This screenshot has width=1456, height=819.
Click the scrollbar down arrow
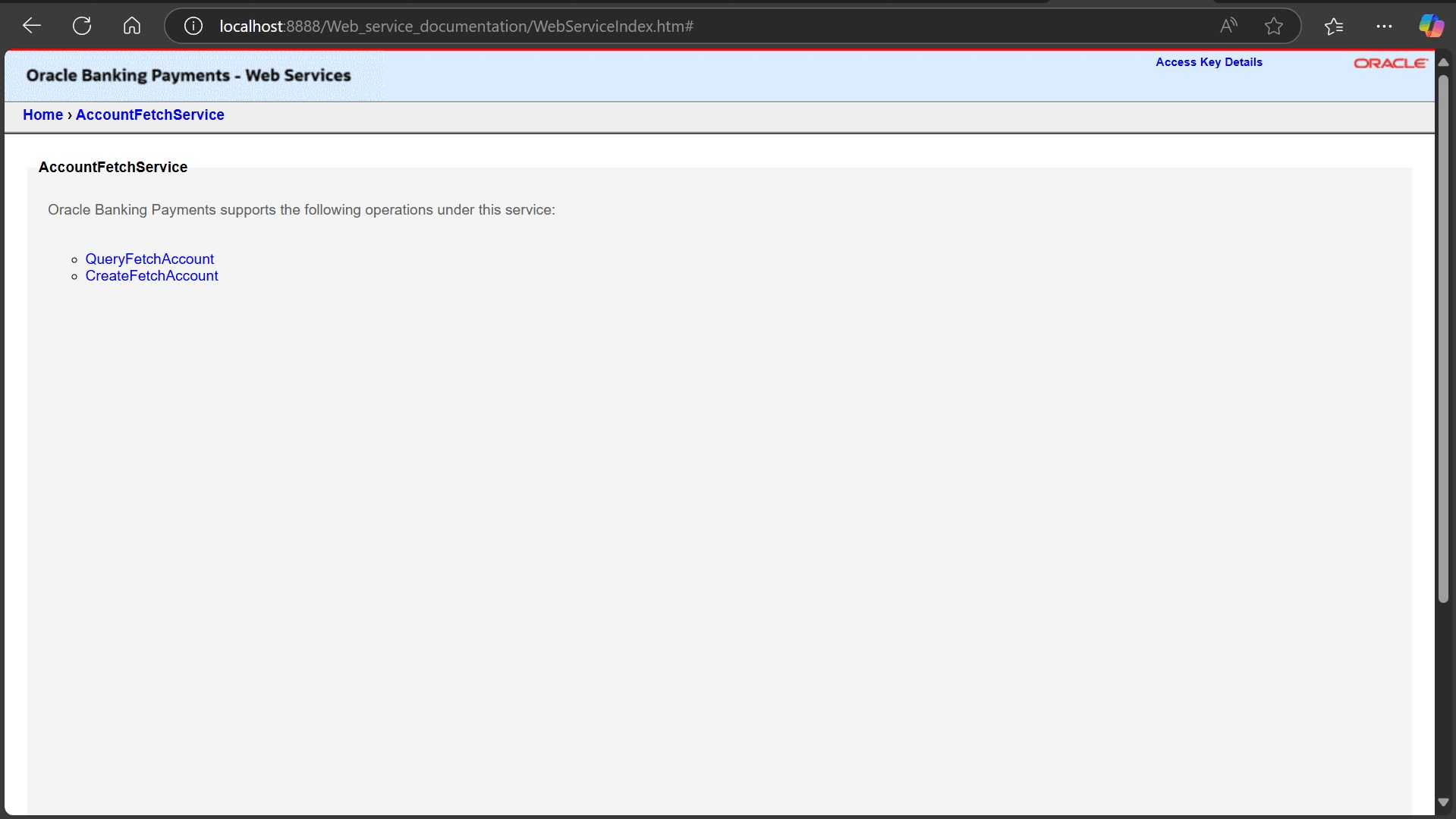coord(1443,802)
